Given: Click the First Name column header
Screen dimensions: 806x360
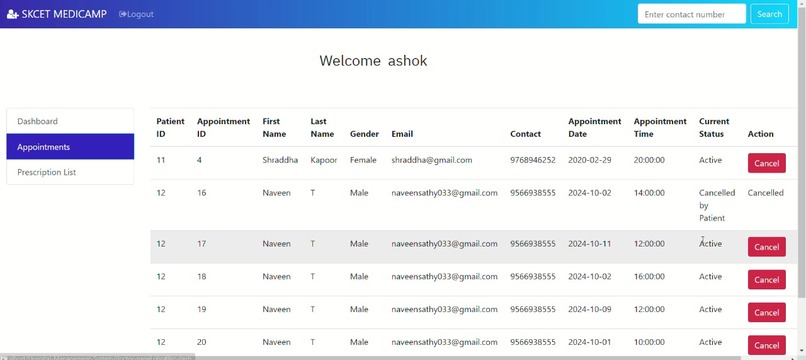Looking at the screenshot, I should [274, 128].
